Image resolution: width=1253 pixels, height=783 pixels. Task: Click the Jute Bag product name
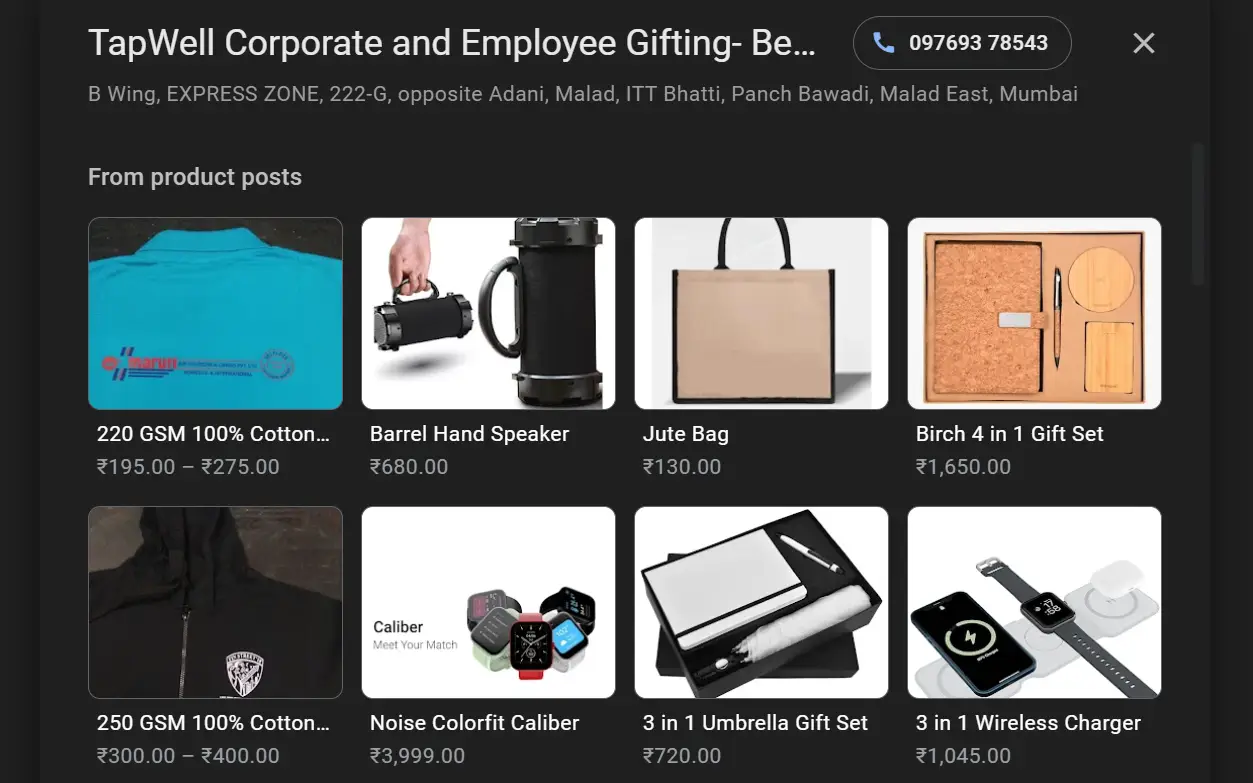(x=685, y=434)
